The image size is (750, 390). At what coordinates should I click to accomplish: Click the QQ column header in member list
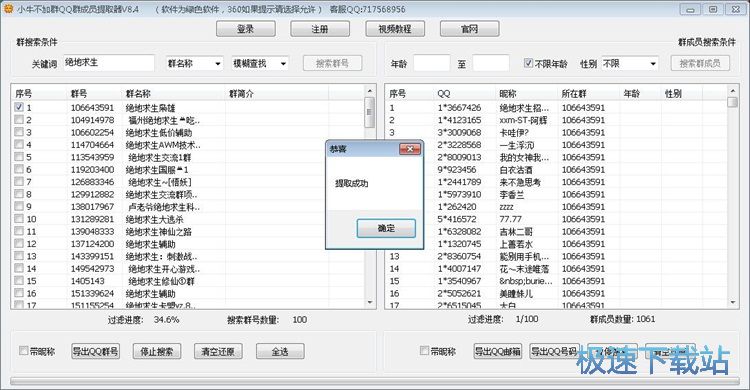click(464, 94)
